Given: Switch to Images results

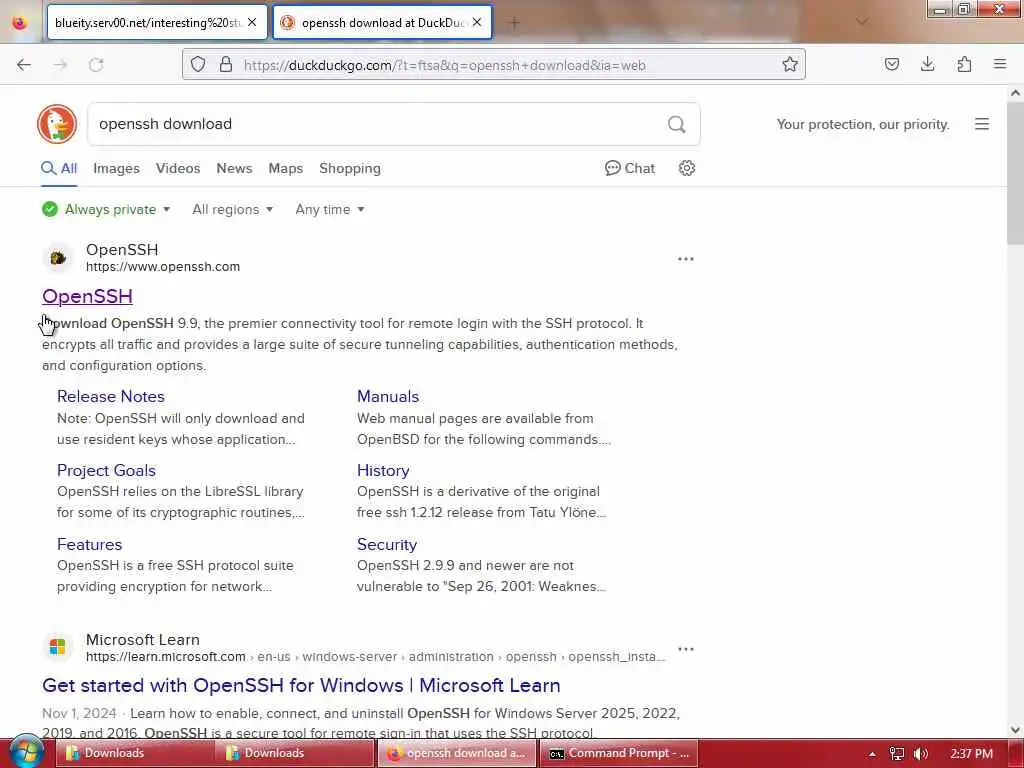Looking at the screenshot, I should (116, 168).
